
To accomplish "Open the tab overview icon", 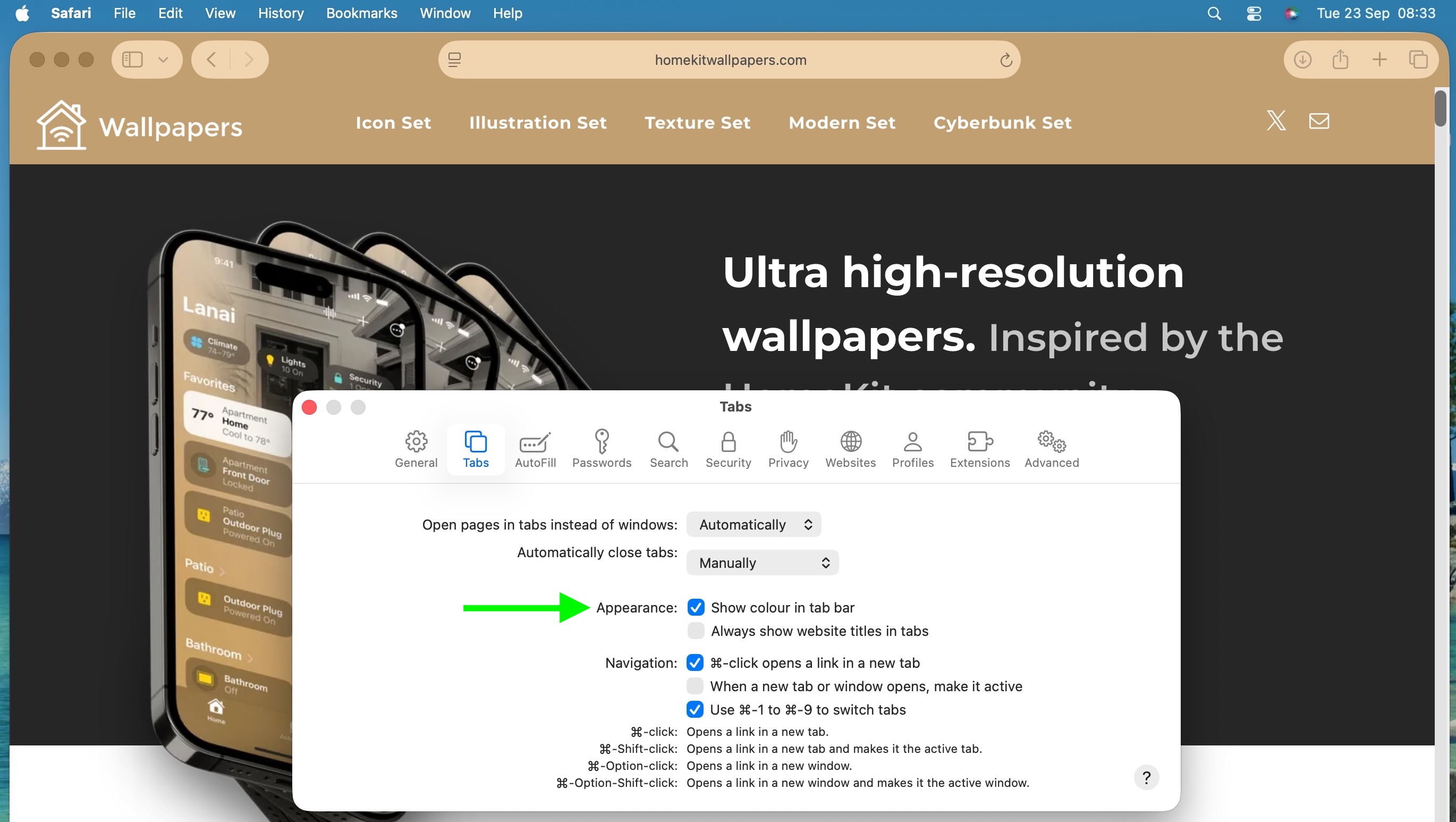I will (x=1418, y=60).
